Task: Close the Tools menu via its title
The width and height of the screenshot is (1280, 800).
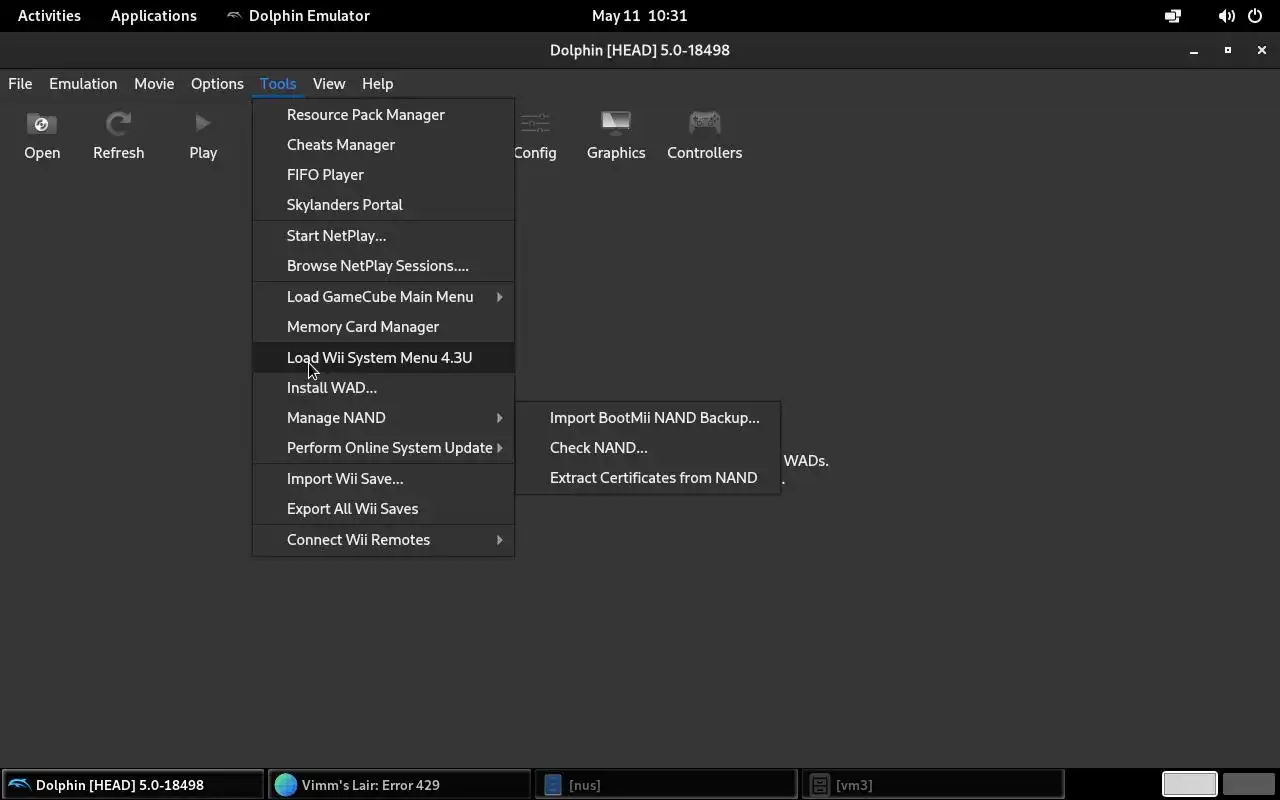Action: [278, 84]
